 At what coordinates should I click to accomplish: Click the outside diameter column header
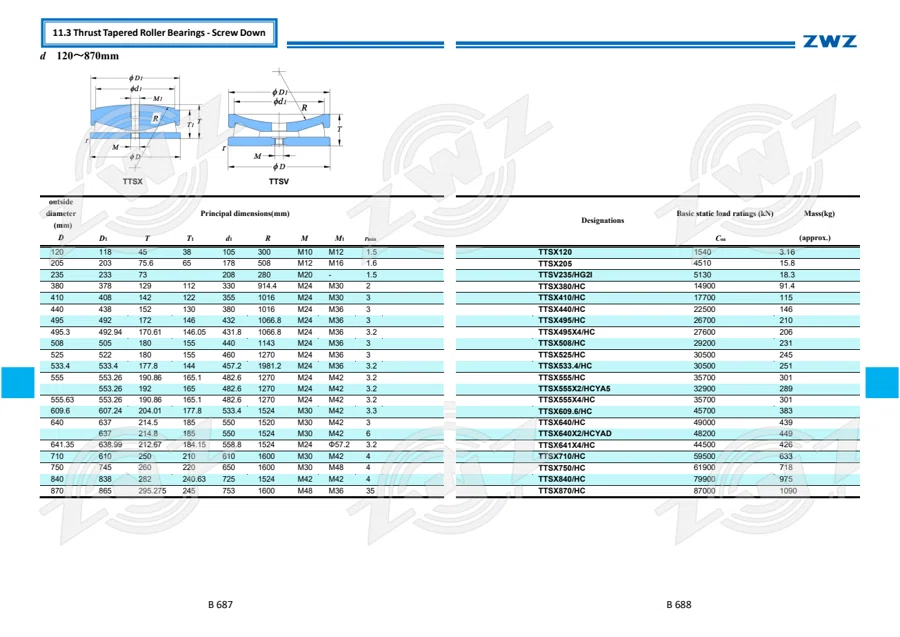point(61,213)
